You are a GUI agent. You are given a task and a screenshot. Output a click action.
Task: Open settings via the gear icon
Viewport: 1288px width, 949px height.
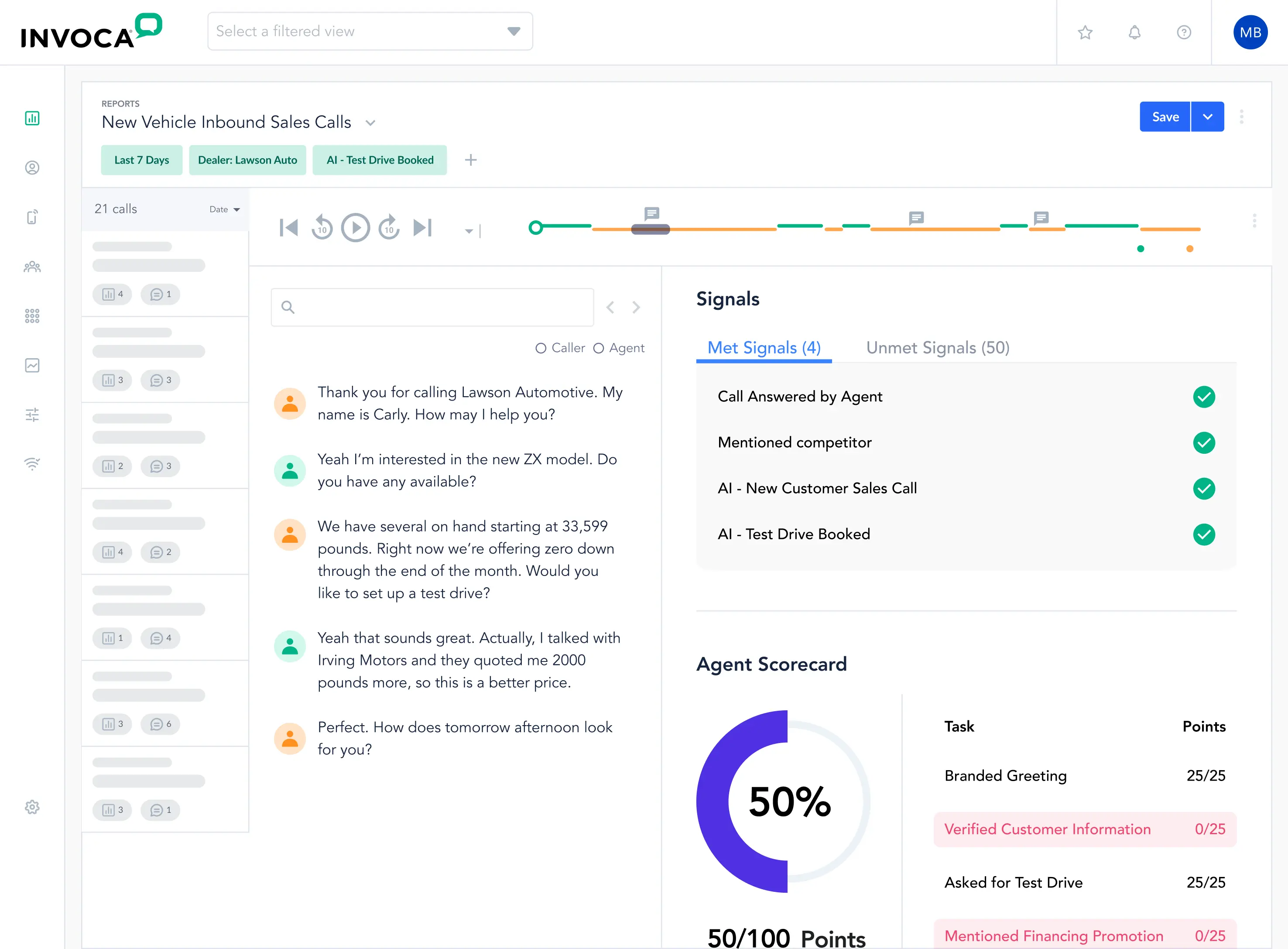click(x=32, y=807)
